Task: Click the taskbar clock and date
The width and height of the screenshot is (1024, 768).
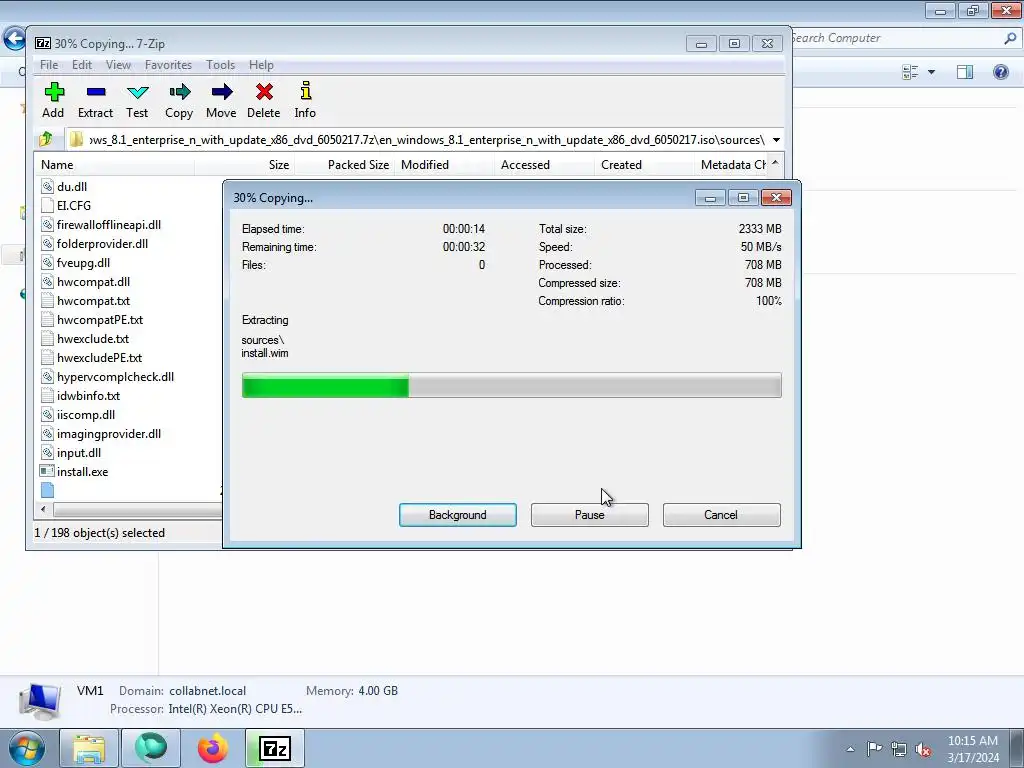Action: [x=973, y=749]
